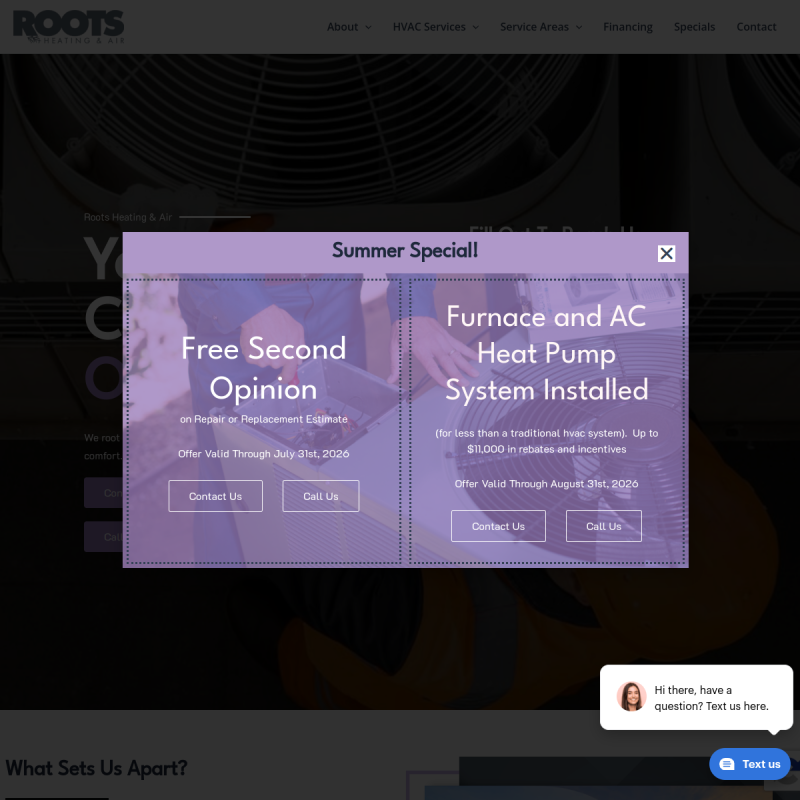Image resolution: width=800 pixels, height=800 pixels.
Task: Click the chat bubble icon in Text us
Action: [727, 764]
